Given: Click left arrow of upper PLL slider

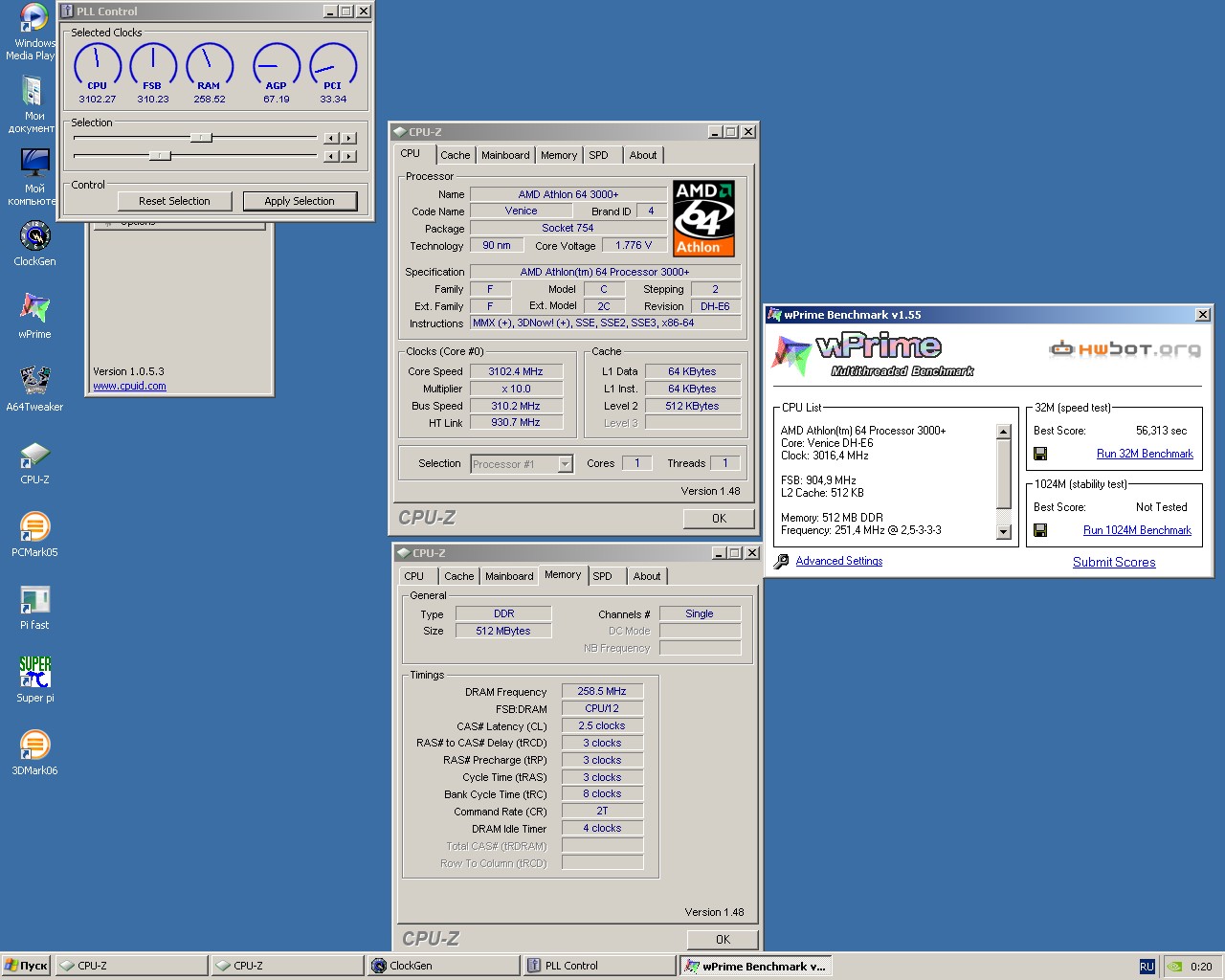Looking at the screenshot, I should tap(331, 138).
